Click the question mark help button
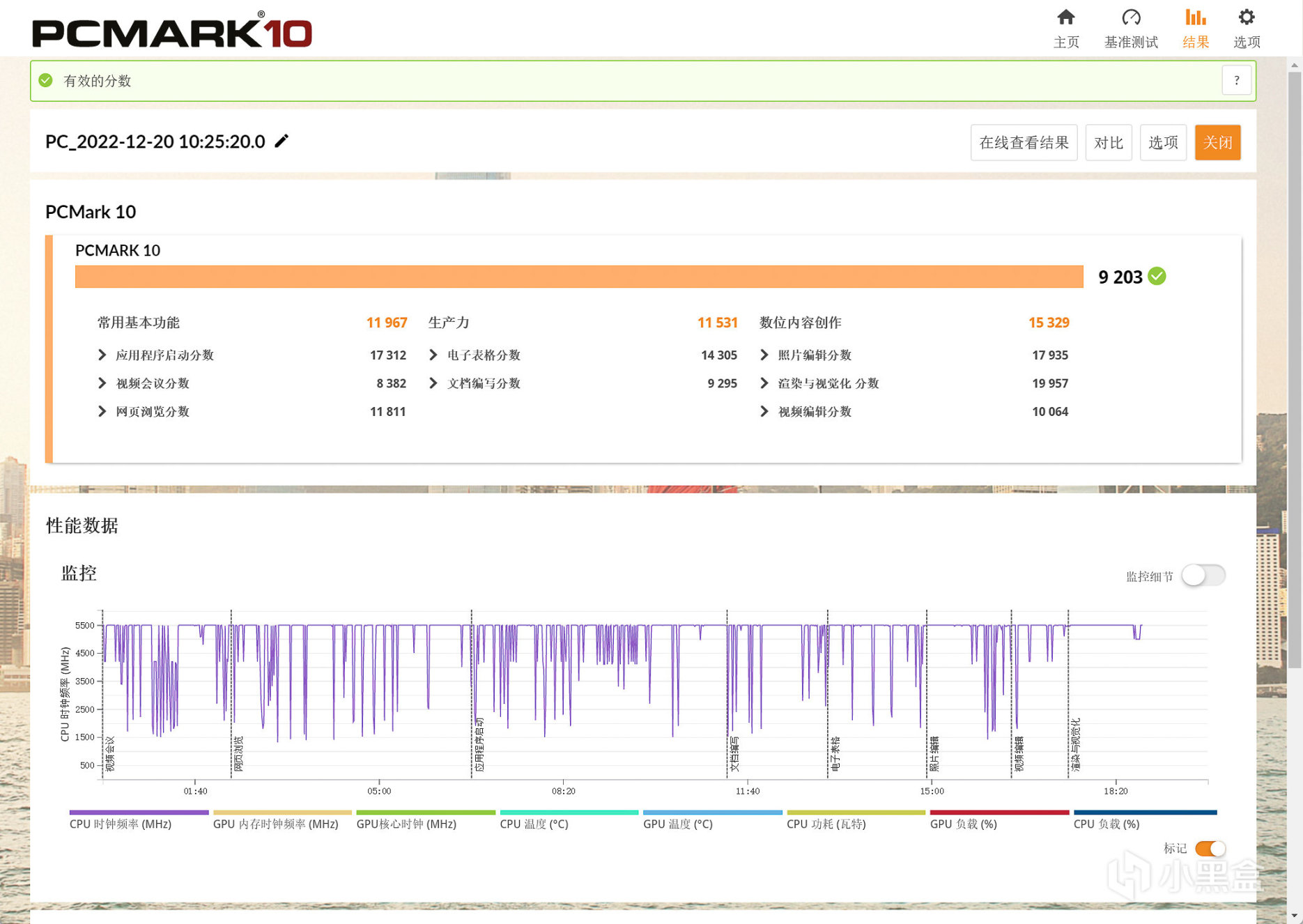This screenshot has width=1303, height=924. click(x=1236, y=80)
